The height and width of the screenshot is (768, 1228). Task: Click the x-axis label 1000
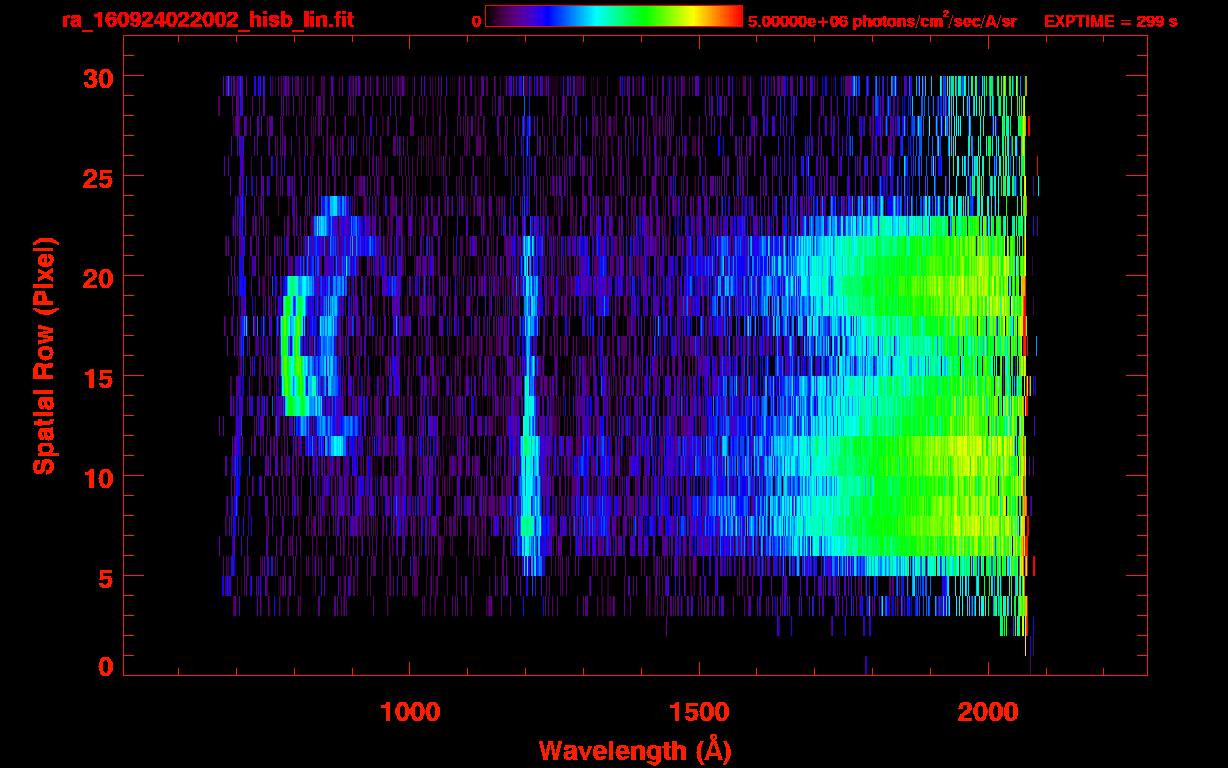click(410, 711)
